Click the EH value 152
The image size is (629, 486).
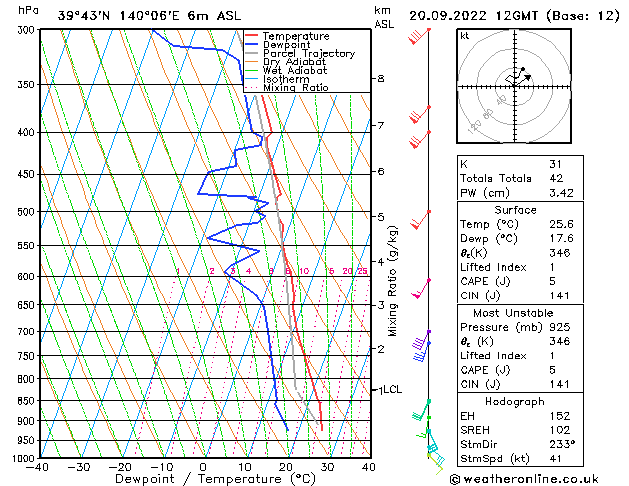560,416
